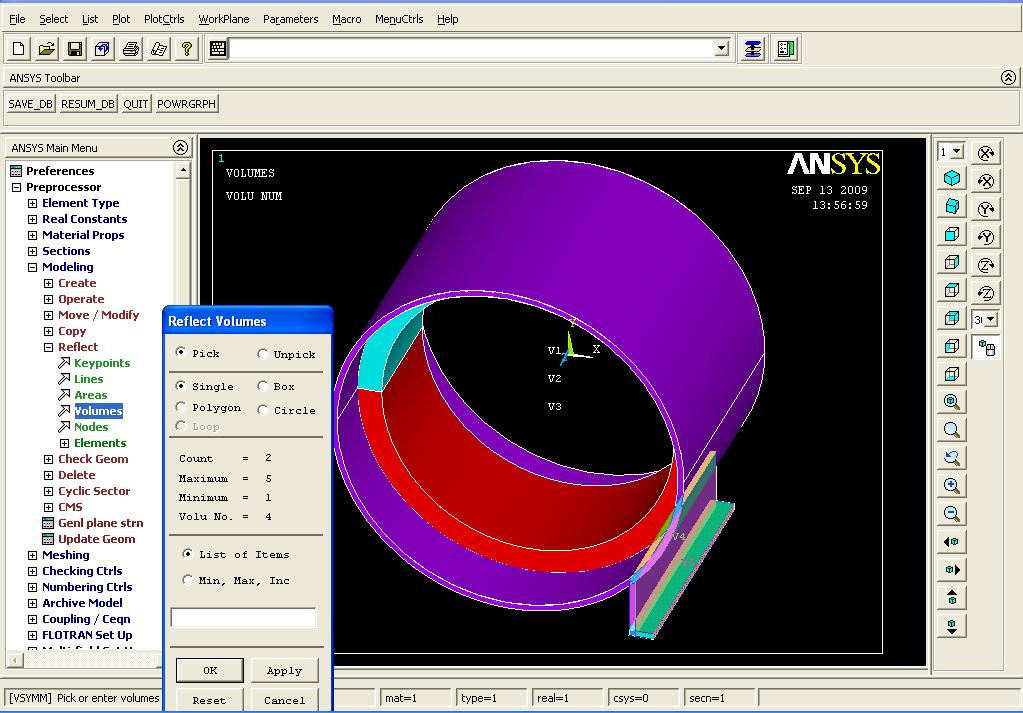Open the Pan-Zoom-Rotate toolbar icon
1023x713 pixels.
[102, 49]
